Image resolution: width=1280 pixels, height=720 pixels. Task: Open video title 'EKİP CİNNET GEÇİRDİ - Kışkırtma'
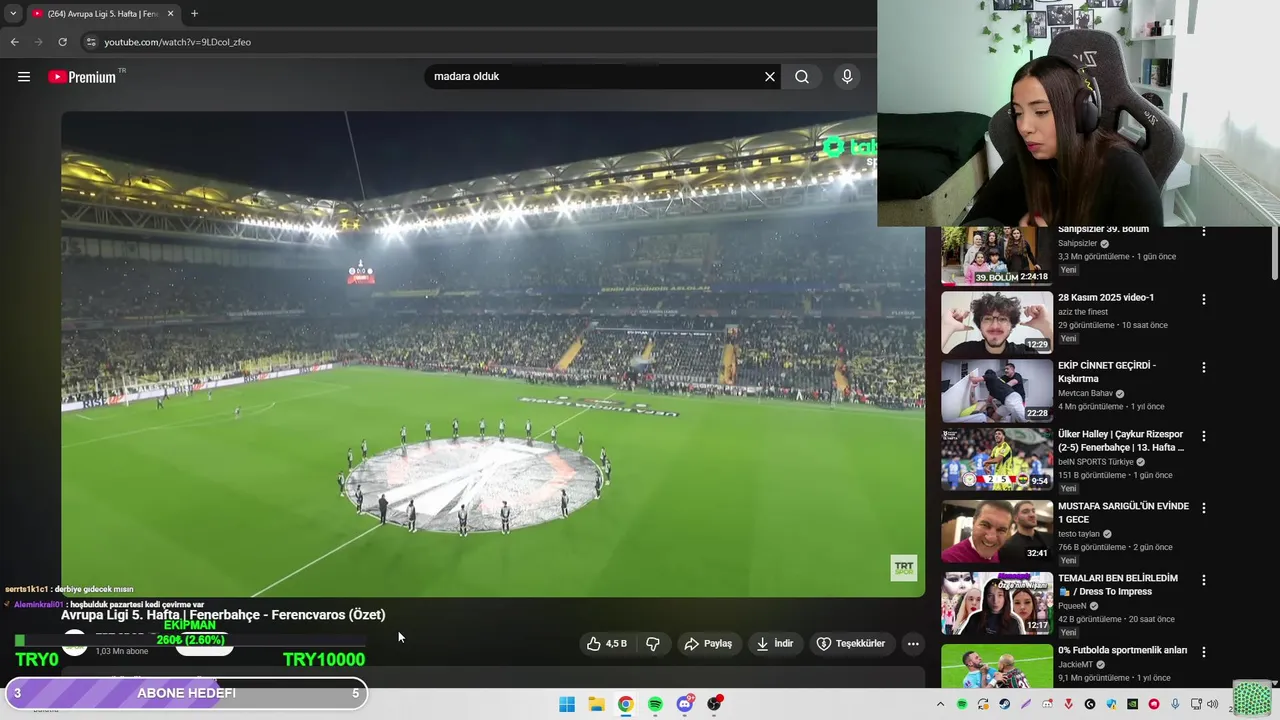[1107, 372]
